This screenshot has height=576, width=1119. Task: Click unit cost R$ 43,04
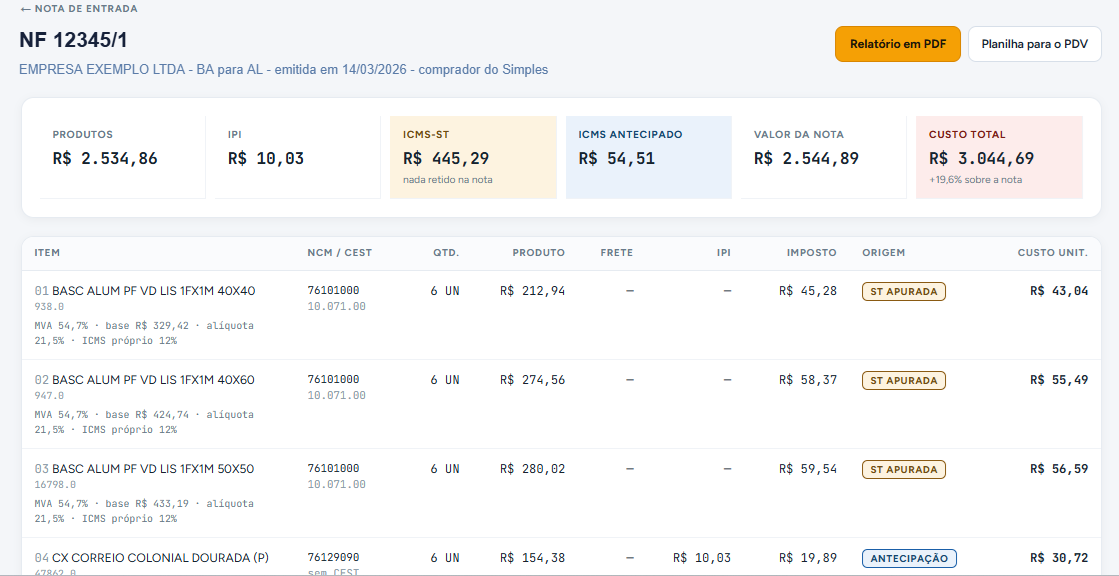1059,291
